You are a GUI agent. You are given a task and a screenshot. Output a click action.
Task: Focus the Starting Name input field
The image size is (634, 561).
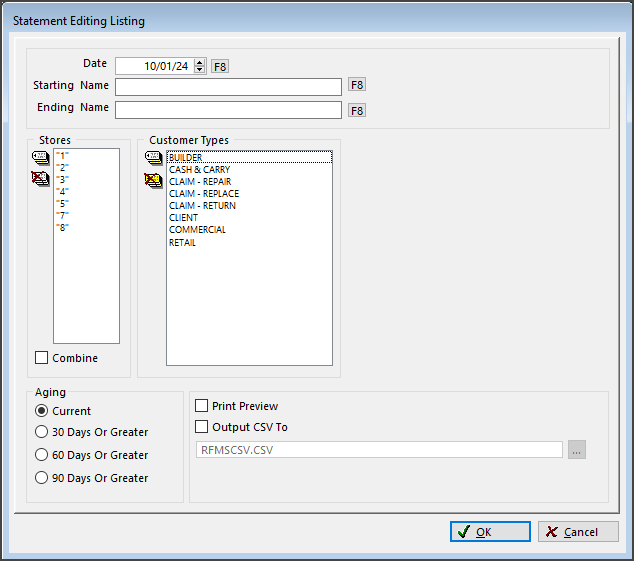coord(228,87)
